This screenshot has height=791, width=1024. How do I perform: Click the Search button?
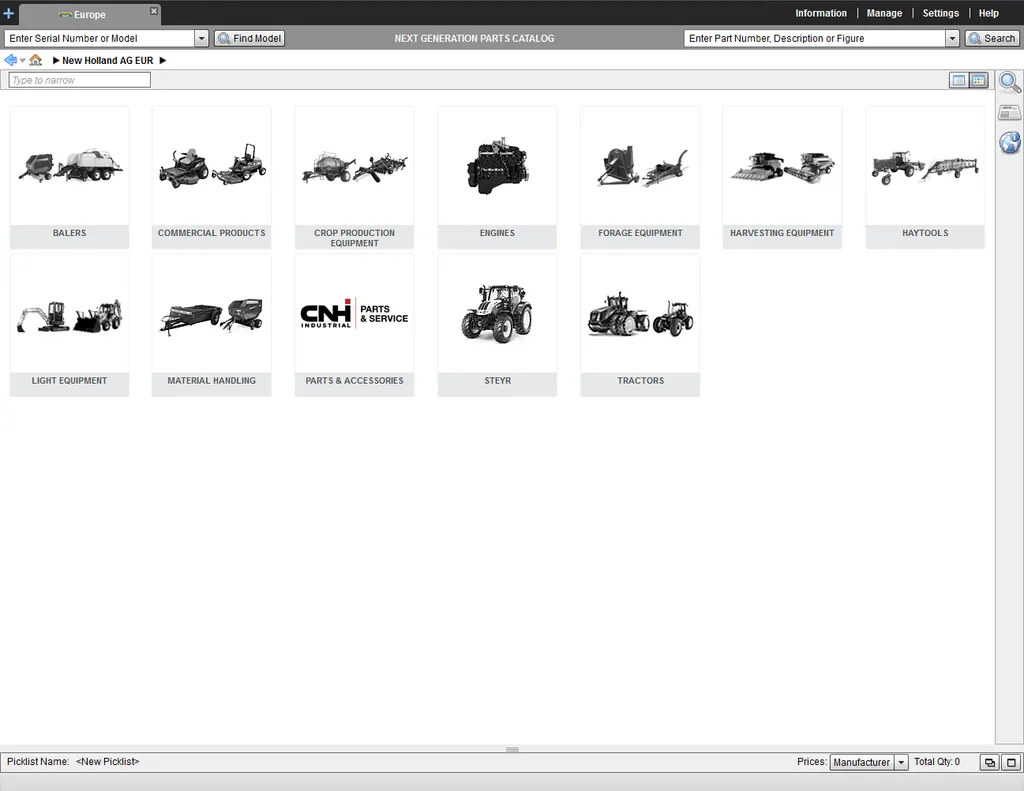(992, 39)
